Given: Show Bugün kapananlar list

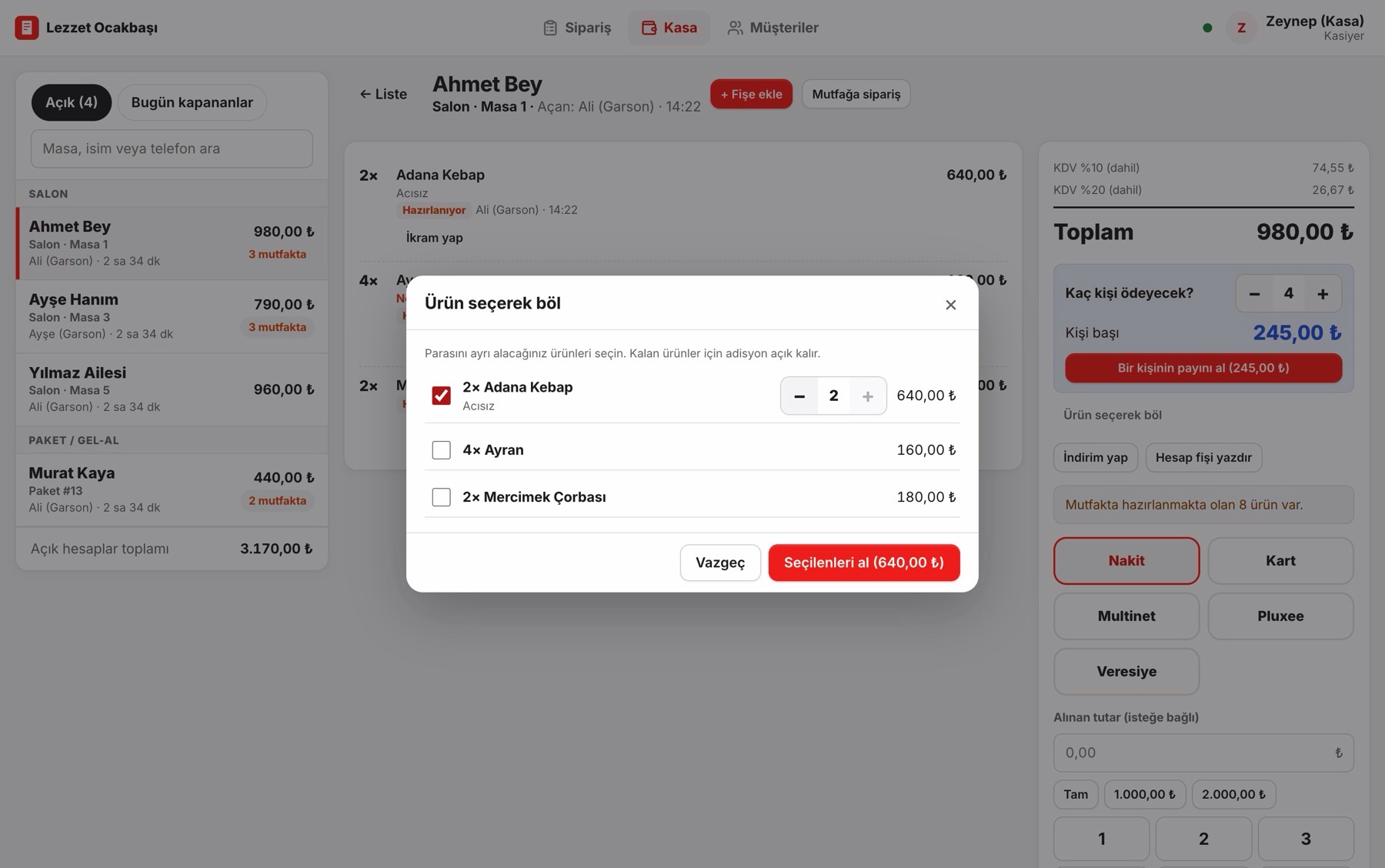Looking at the screenshot, I should coord(192,102).
